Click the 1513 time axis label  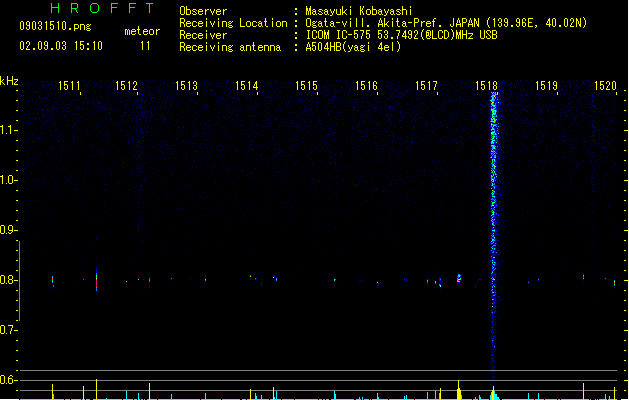186,85
